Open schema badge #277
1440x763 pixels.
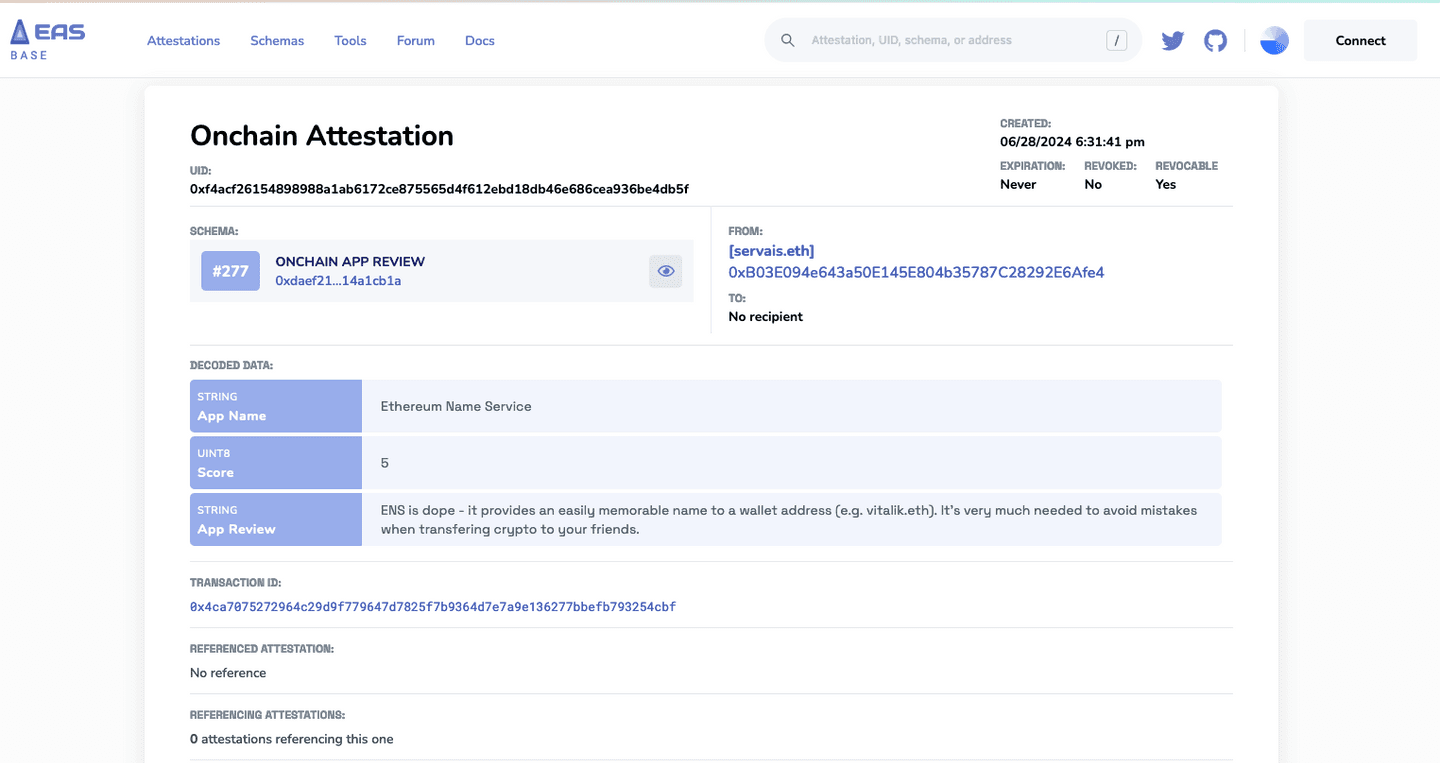pyautogui.click(x=230, y=271)
